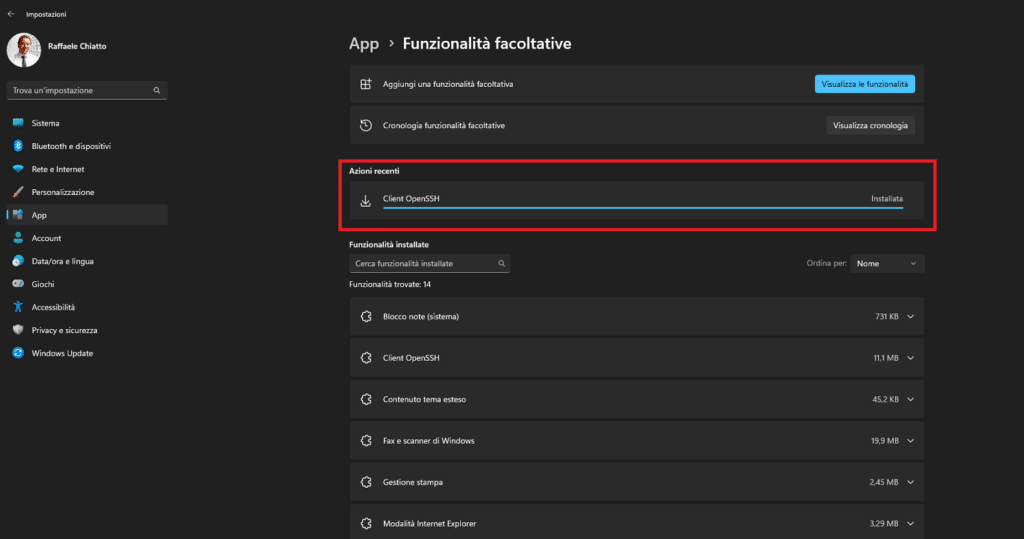This screenshot has height=539, width=1024.
Task: Expand Fax e scanner di Windows chevron
Action: (x=910, y=441)
